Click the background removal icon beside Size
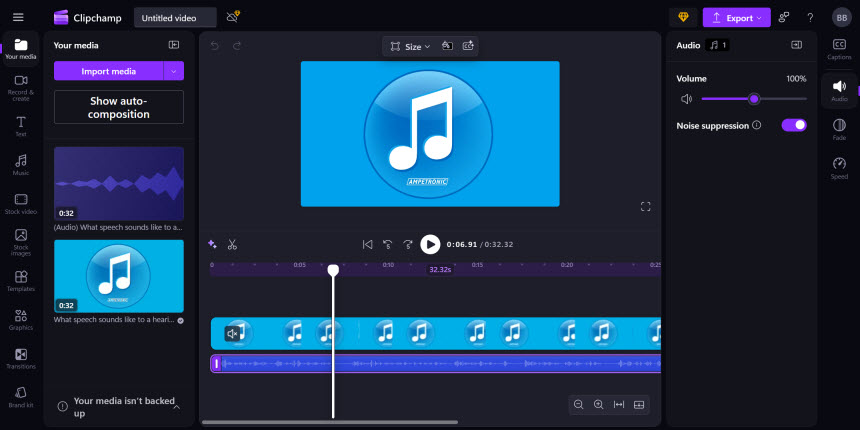The height and width of the screenshot is (430, 860). tap(447, 46)
